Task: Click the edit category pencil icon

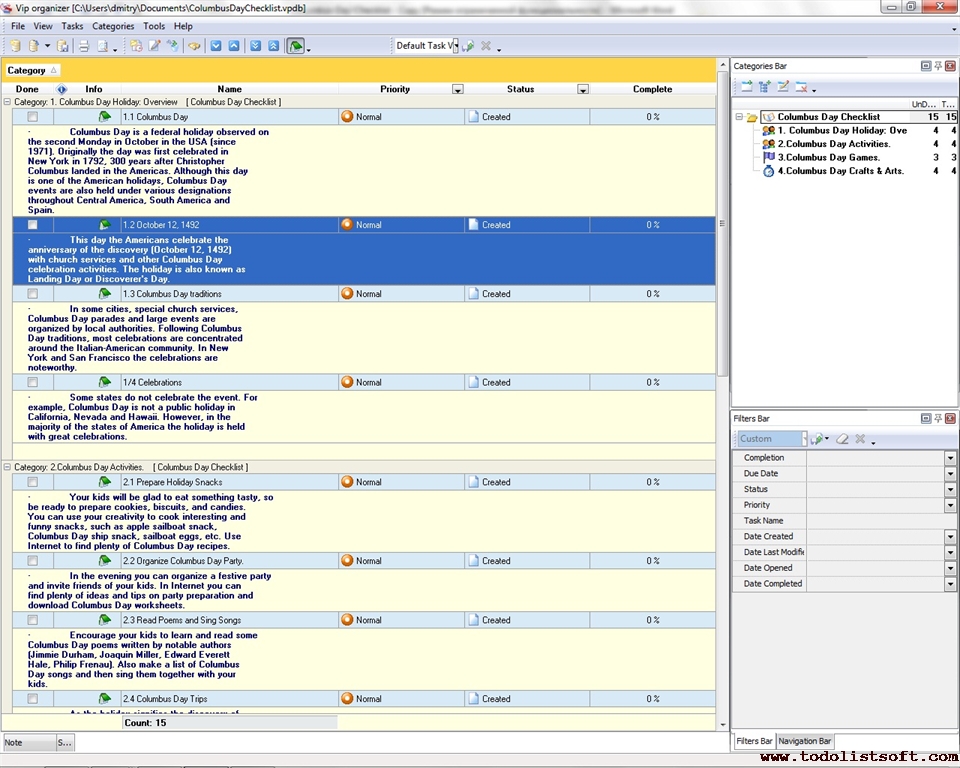Action: click(783, 87)
